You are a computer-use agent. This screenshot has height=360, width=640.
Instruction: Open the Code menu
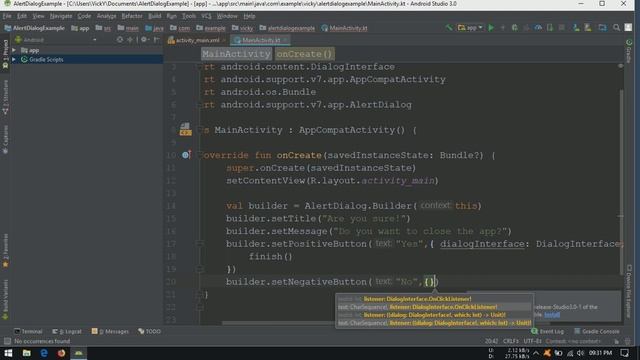84,16
